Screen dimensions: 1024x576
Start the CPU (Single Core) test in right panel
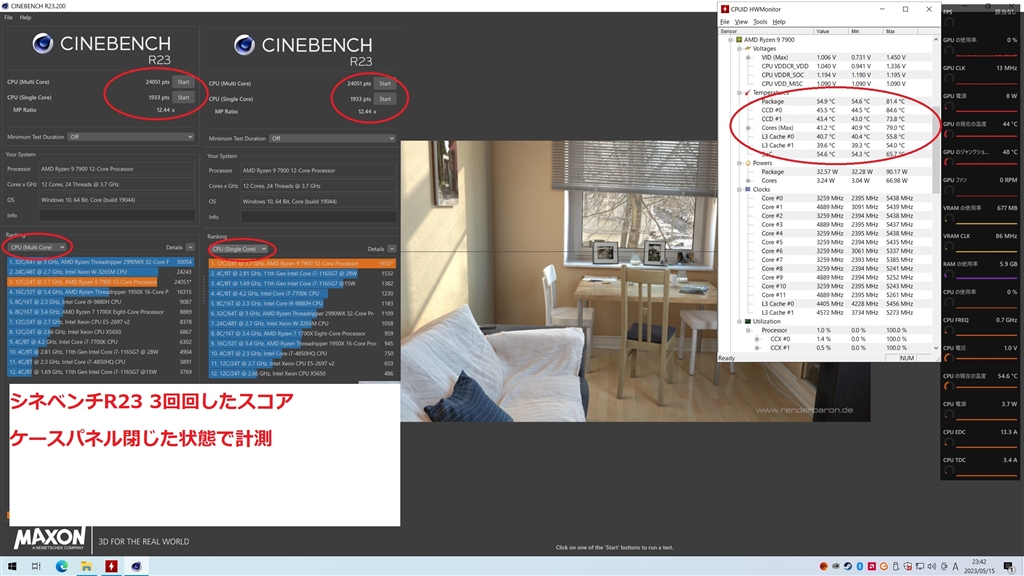coord(385,99)
